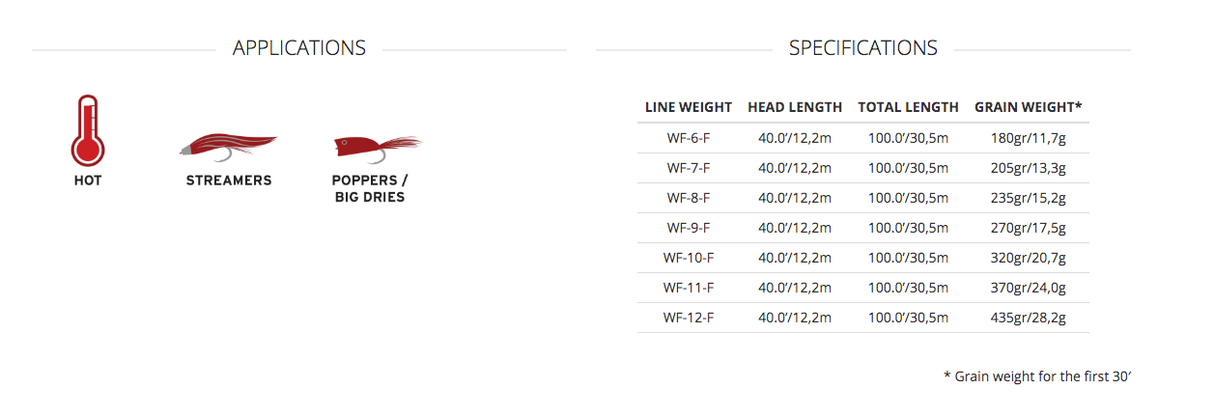Select the WF-12-F line weight cell

(x=688, y=318)
